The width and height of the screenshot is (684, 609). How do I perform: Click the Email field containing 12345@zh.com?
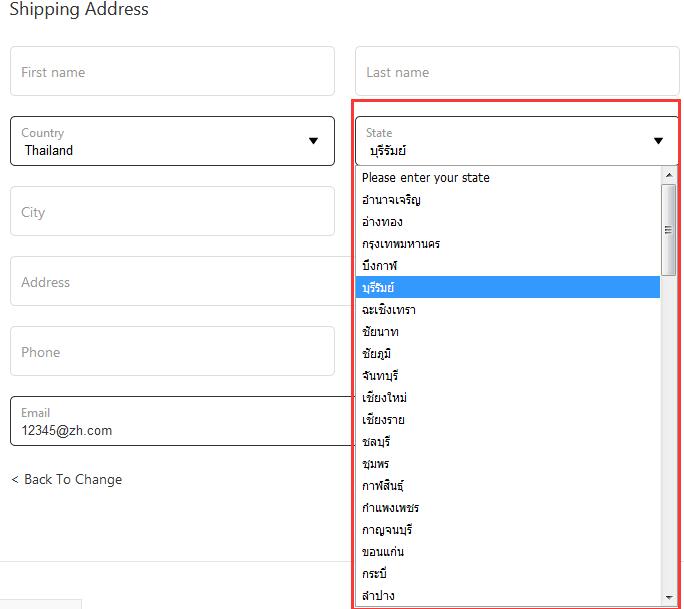(x=172, y=421)
